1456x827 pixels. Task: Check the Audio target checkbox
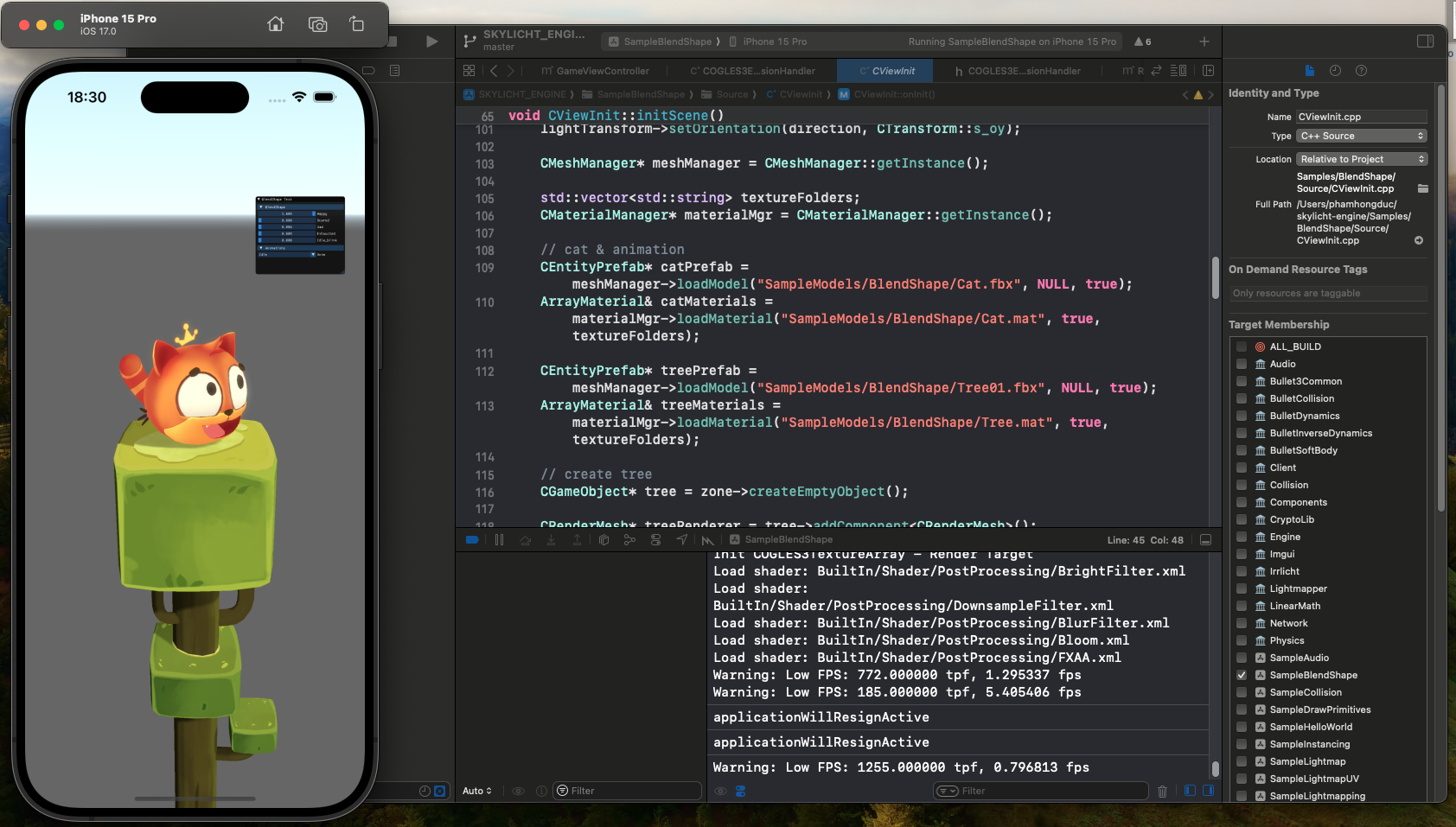click(1242, 364)
